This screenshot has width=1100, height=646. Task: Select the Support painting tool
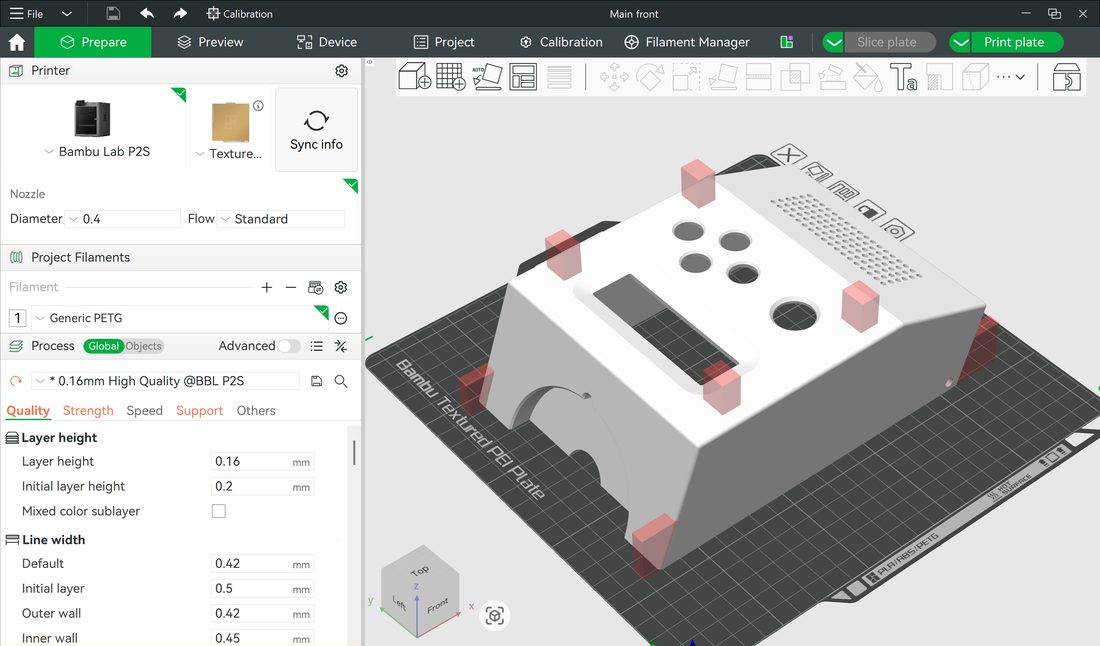tap(831, 76)
